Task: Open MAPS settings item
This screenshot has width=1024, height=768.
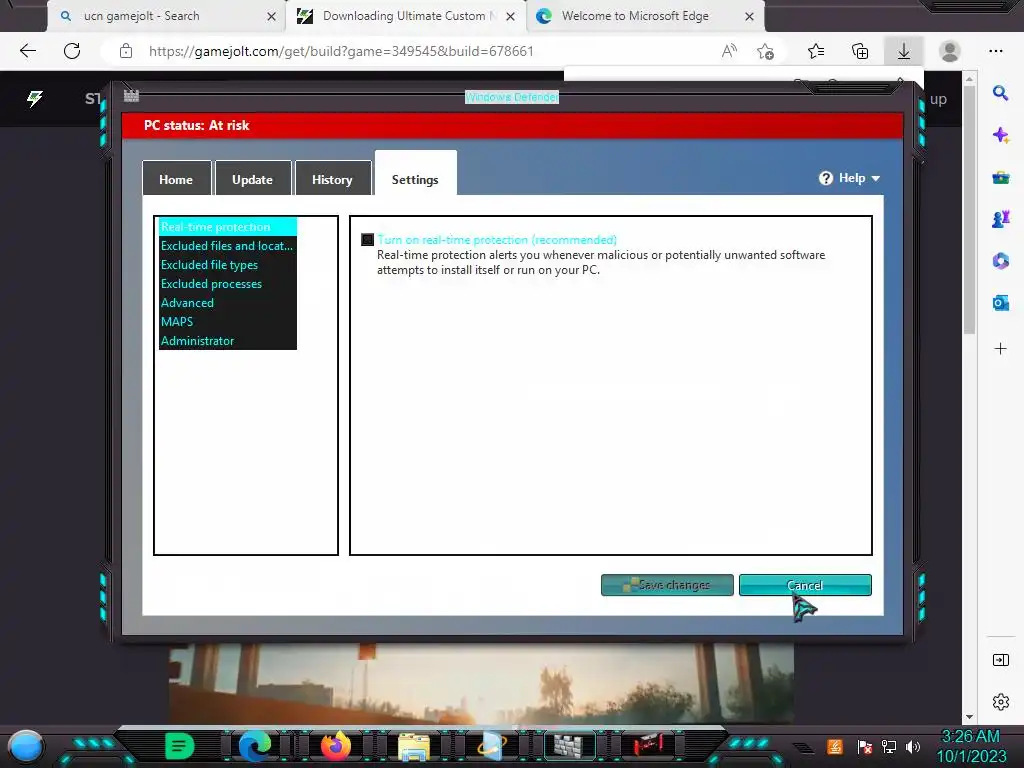Action: [228, 321]
